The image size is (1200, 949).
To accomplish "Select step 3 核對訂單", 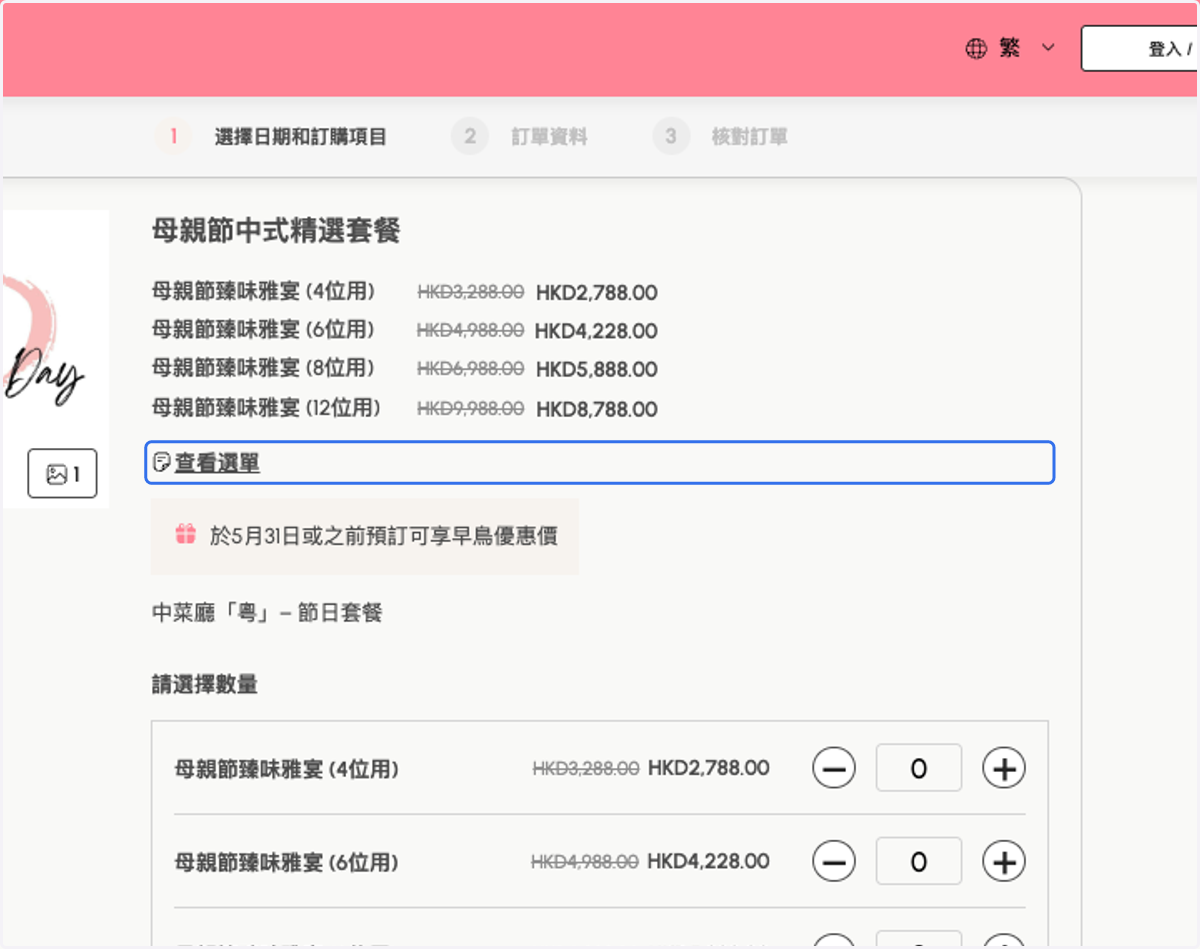I will 720,137.
